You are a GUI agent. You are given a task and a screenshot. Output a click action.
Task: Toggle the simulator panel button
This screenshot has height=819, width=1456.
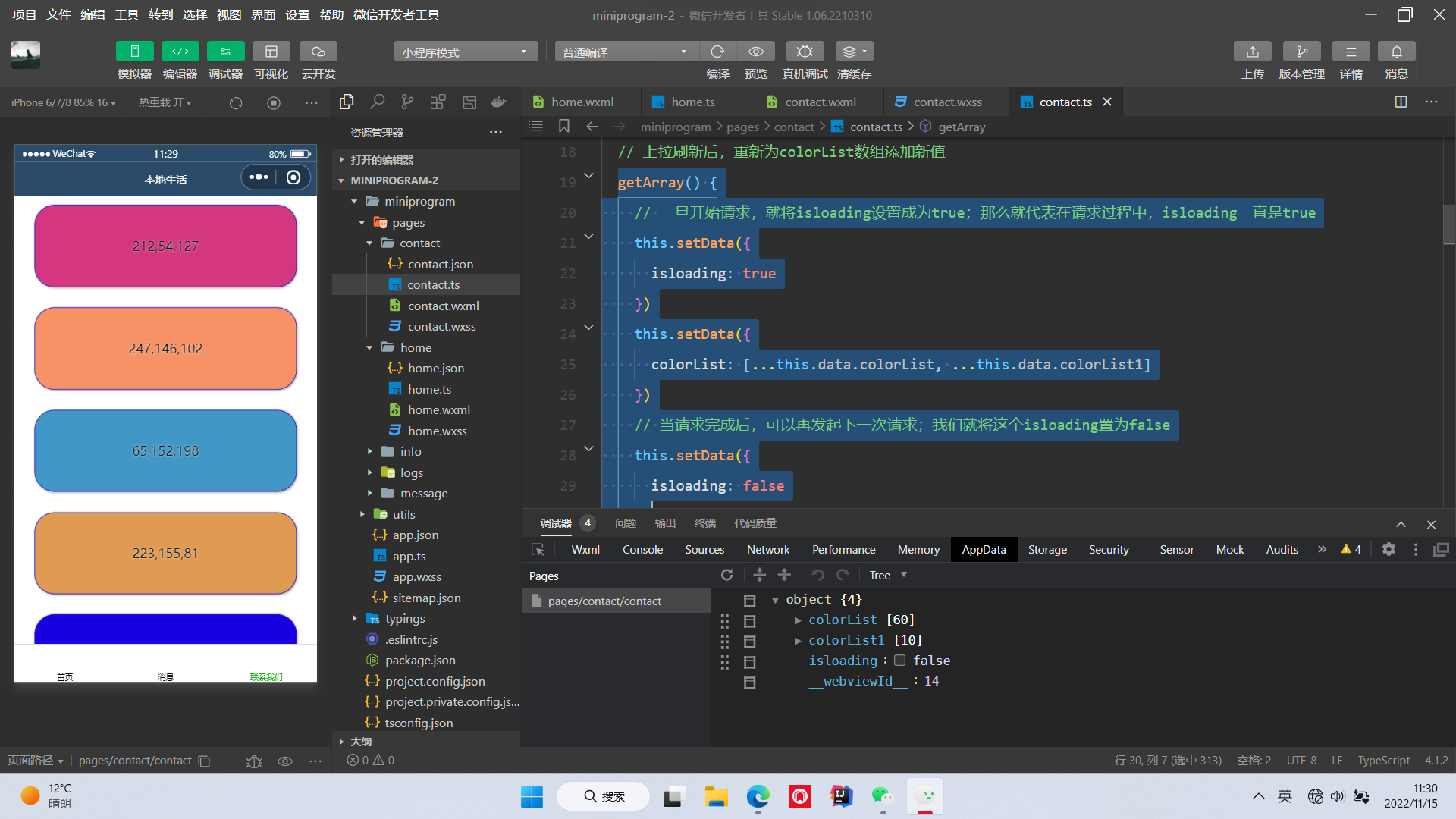134,52
